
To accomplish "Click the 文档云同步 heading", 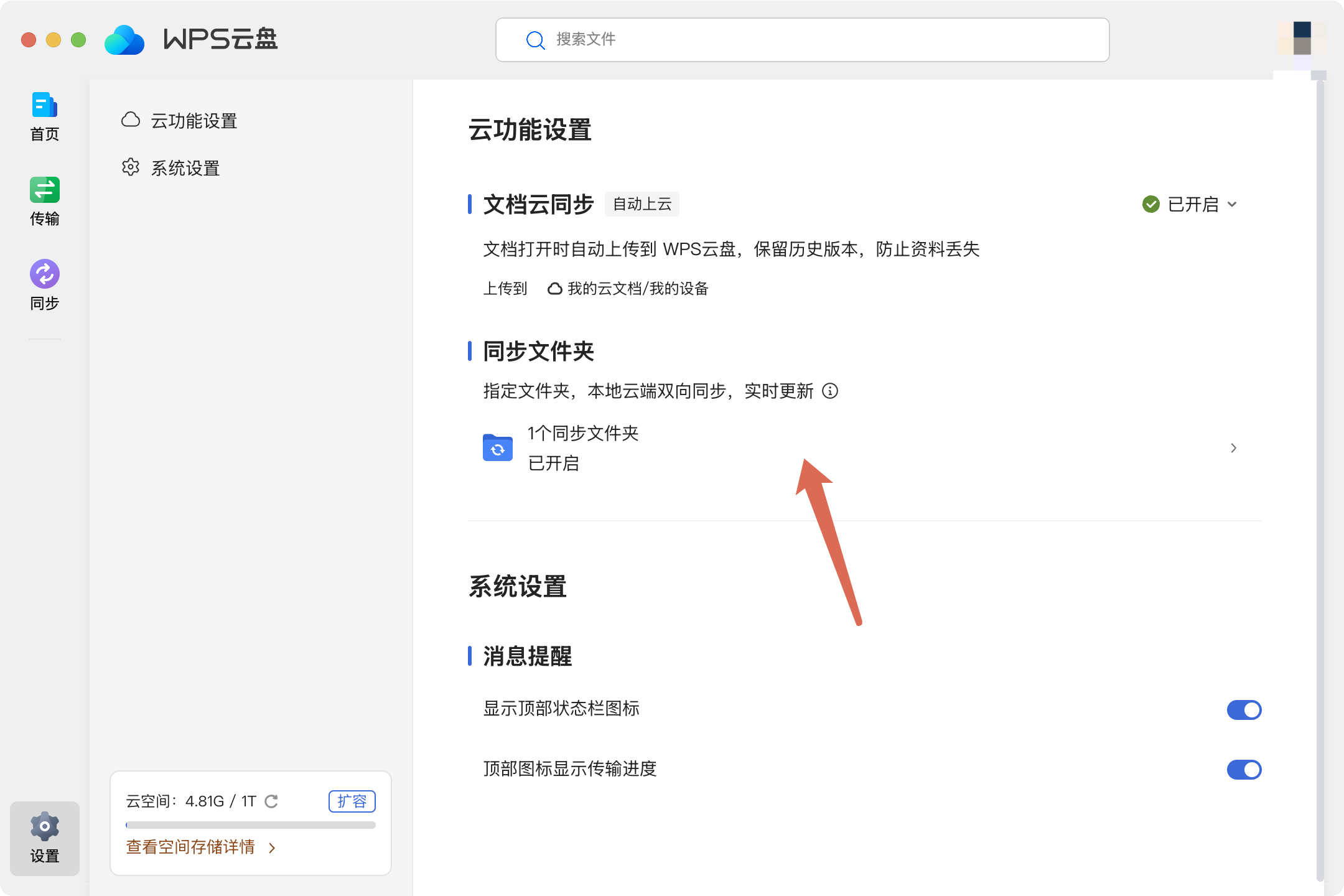I will point(539,204).
